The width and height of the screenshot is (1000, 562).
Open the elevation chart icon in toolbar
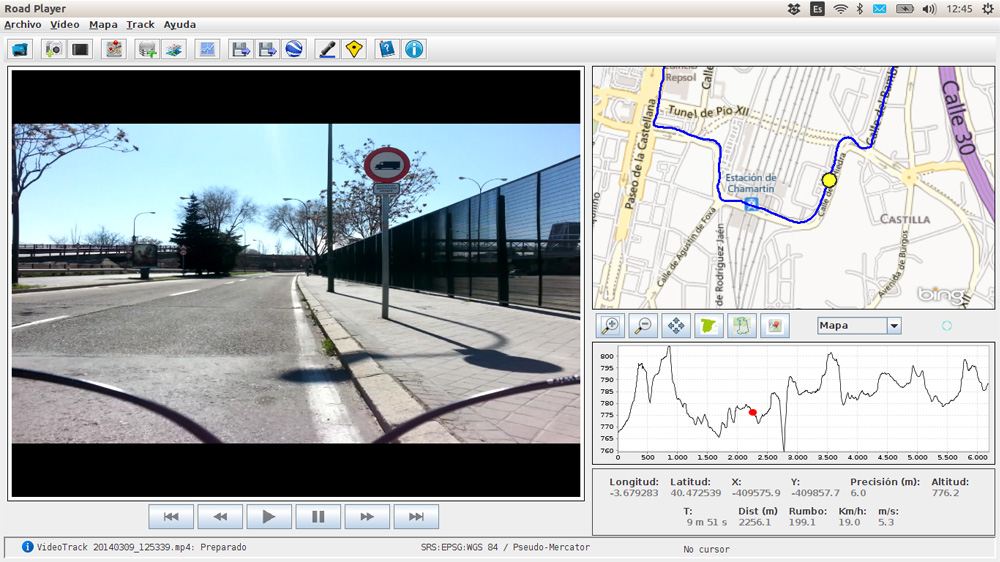(207, 48)
